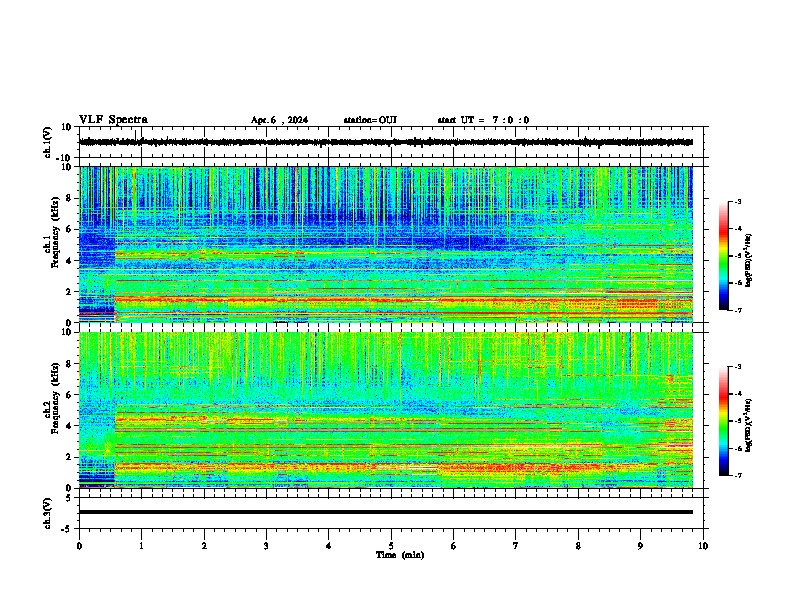Click the "VLF Spectra" title text
Viewport: 792px width, 612px height.
114,120
